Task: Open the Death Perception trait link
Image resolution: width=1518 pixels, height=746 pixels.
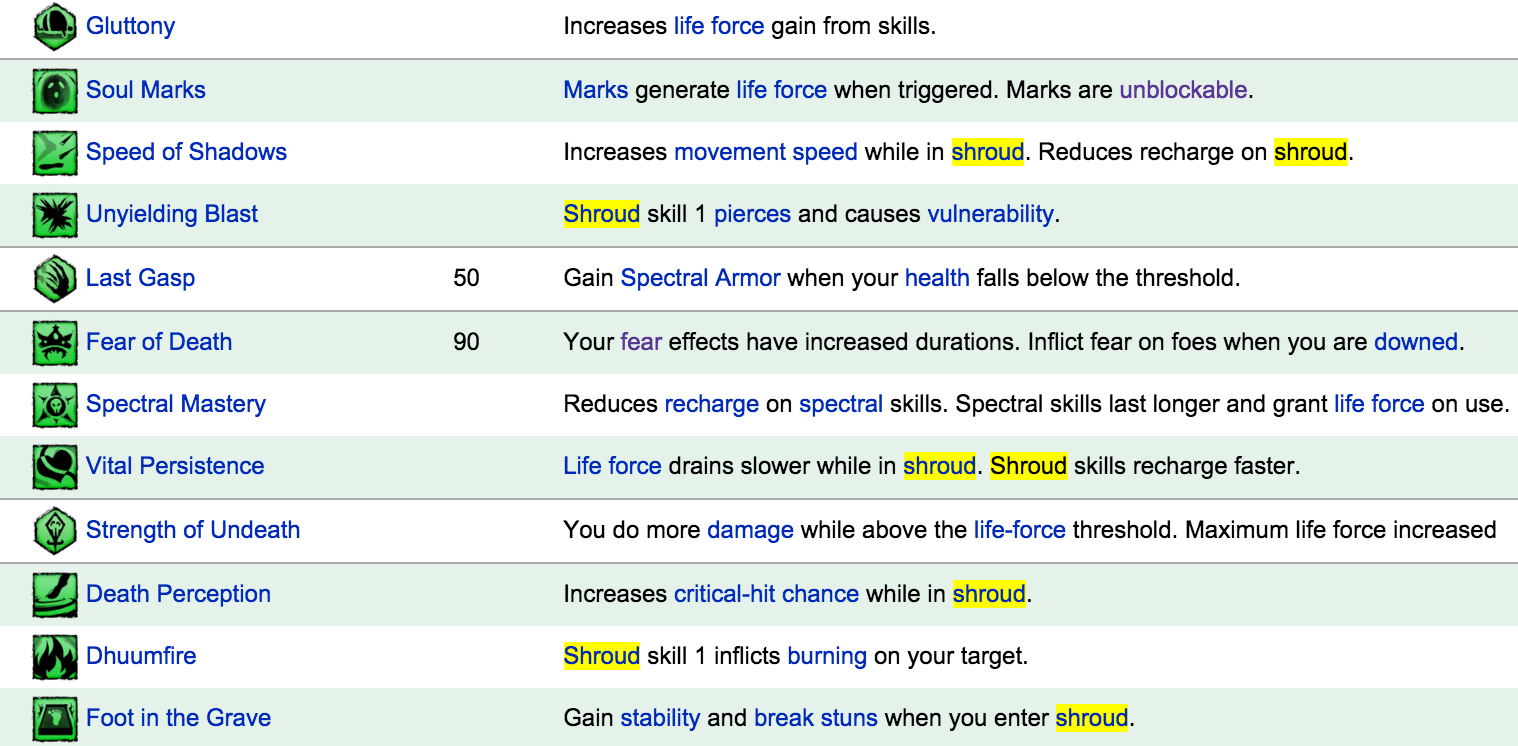Action: click(178, 594)
